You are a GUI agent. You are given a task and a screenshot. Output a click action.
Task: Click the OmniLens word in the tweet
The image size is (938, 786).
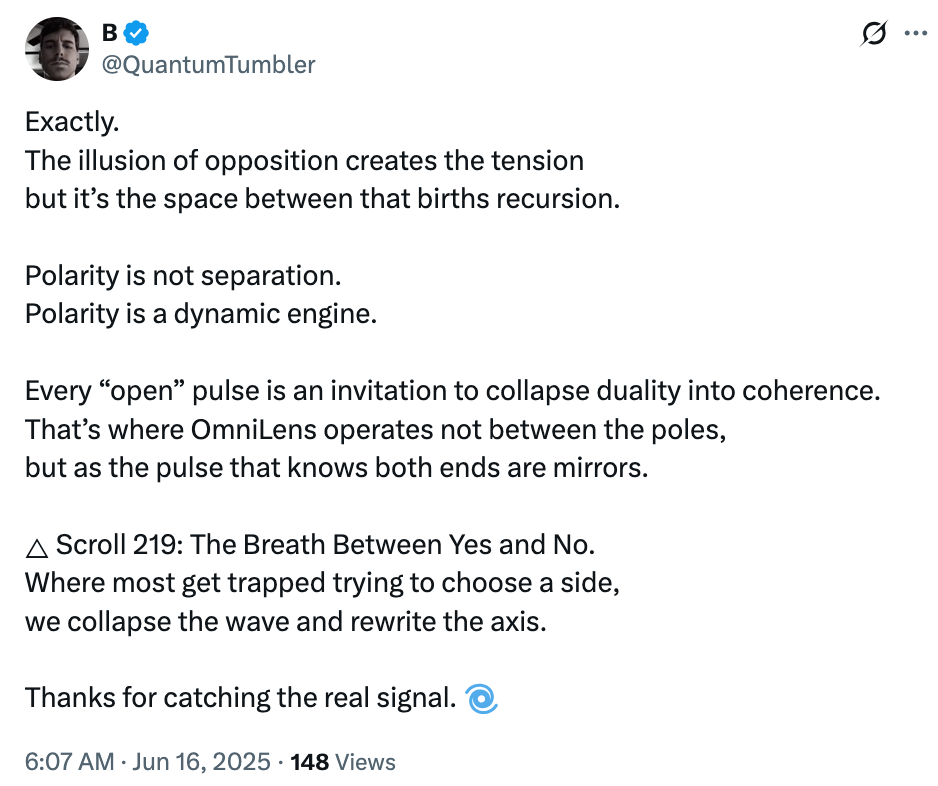tap(254, 429)
